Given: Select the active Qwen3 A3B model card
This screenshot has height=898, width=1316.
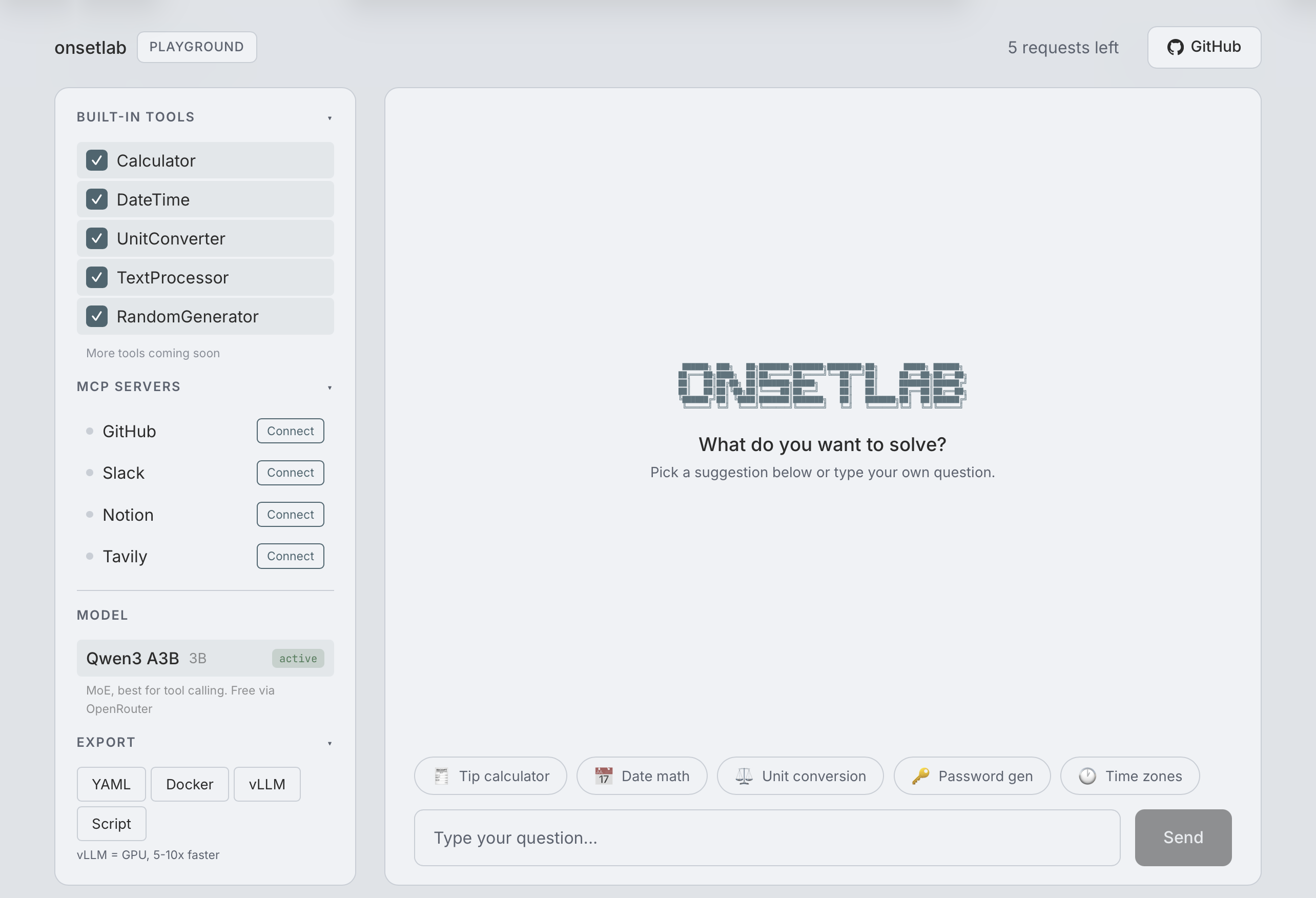Looking at the screenshot, I should click(205, 658).
